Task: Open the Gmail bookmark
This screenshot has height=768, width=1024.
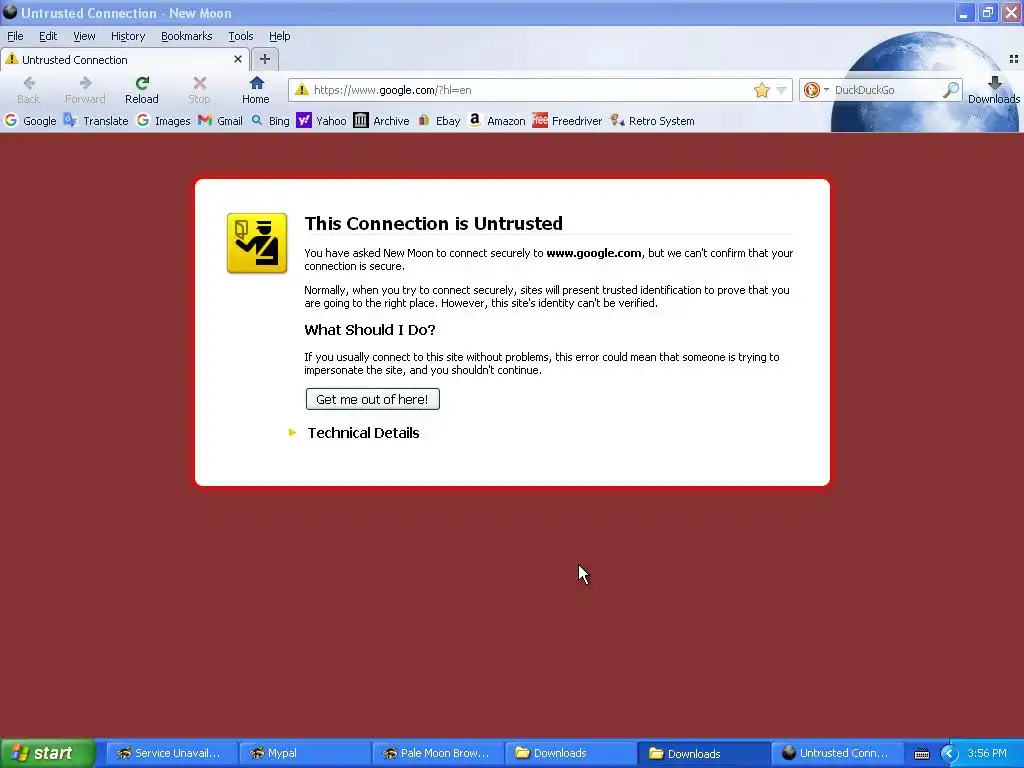Action: (x=220, y=121)
